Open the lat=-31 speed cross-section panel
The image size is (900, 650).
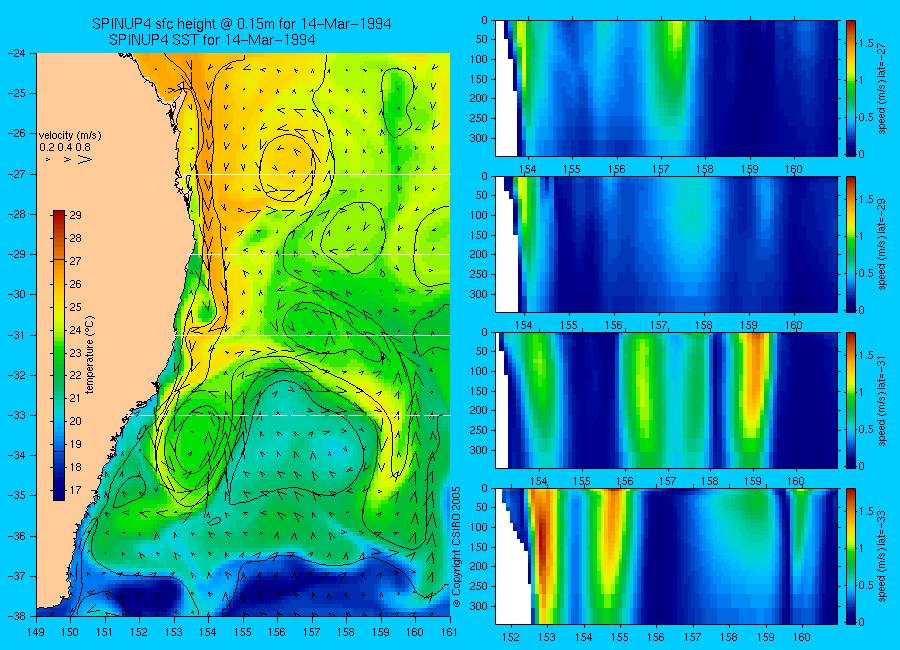(x=666, y=400)
